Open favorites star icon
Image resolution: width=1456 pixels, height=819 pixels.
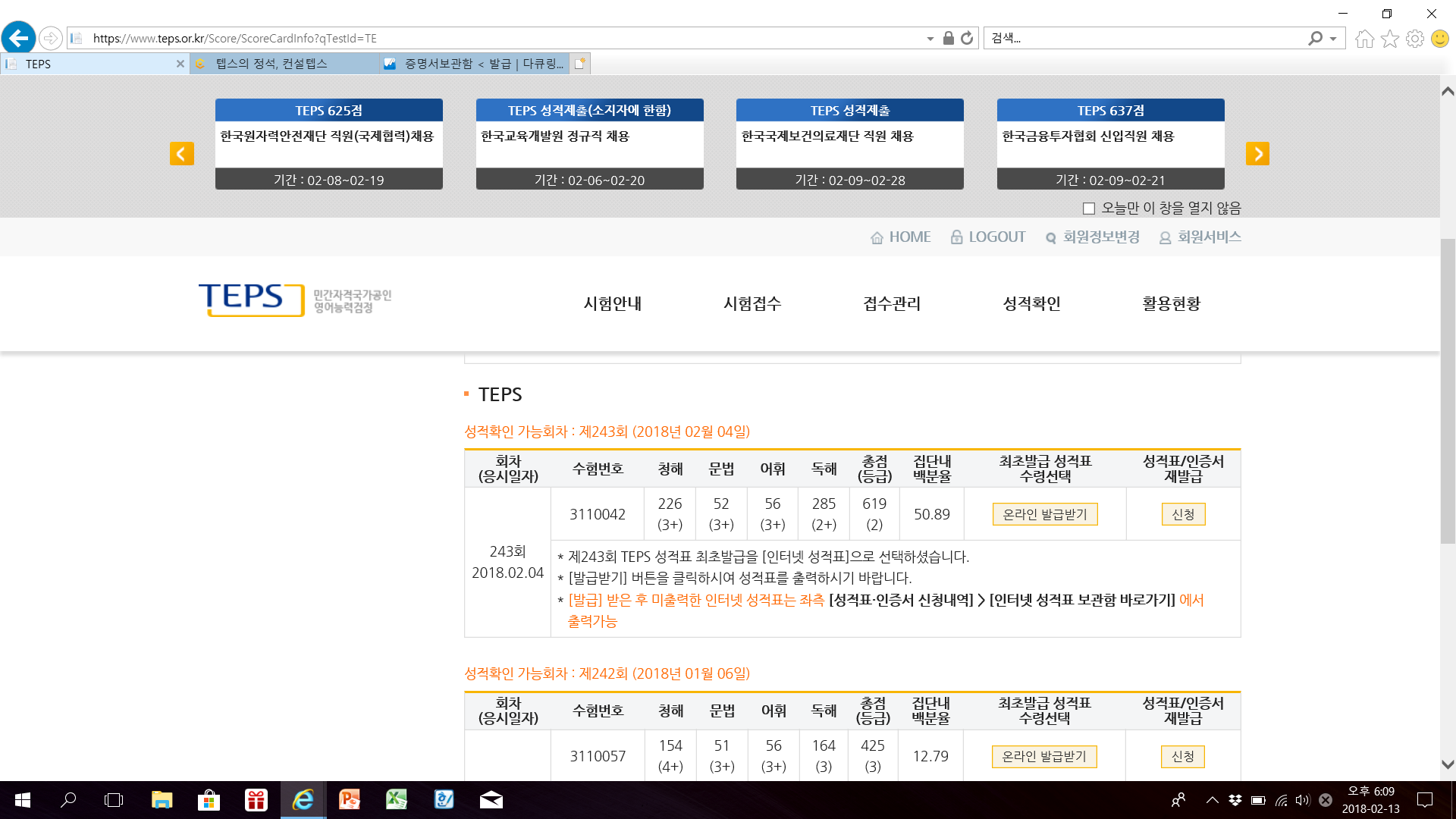pos(1389,38)
